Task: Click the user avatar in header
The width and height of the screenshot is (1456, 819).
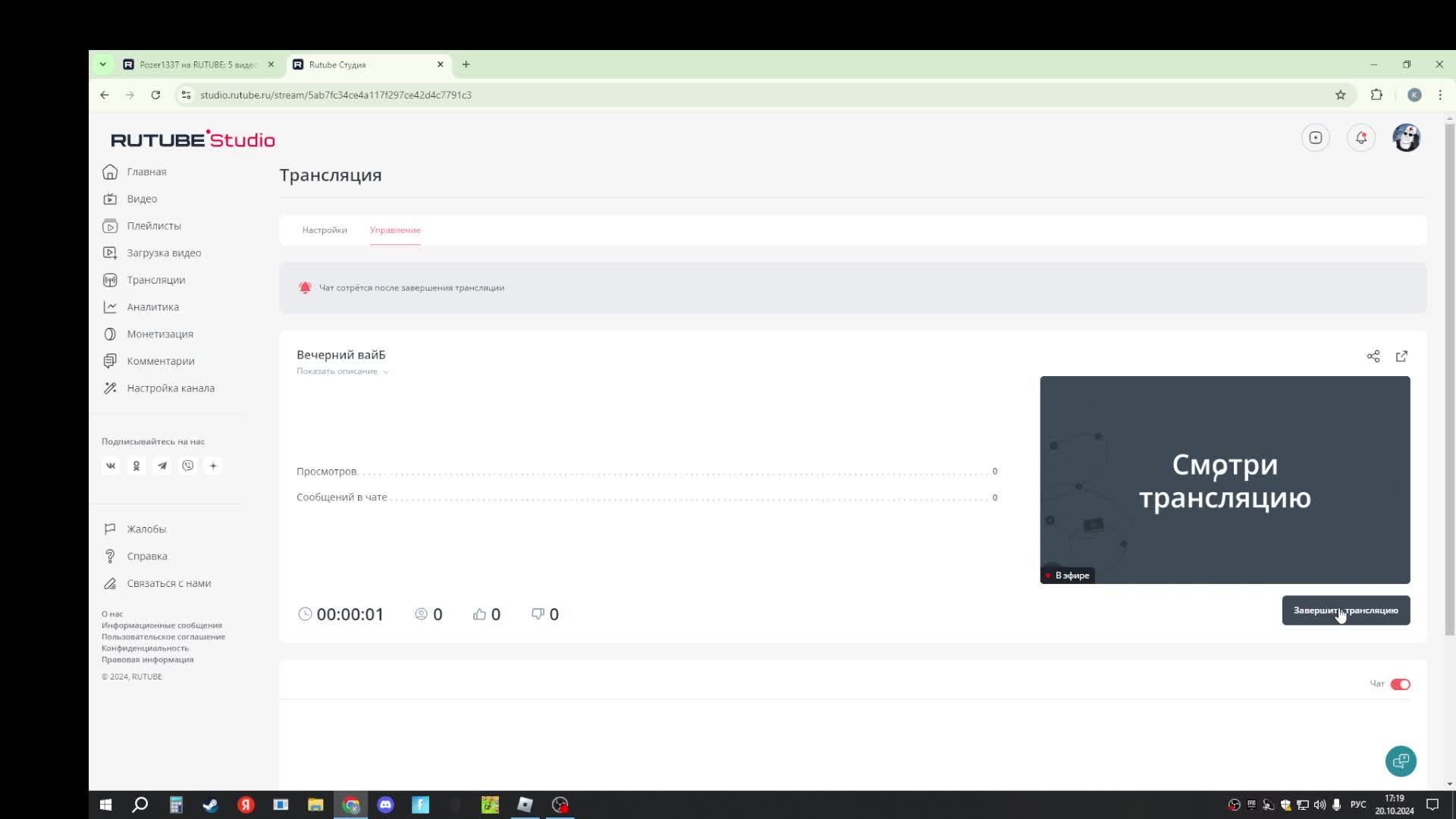Action: (x=1407, y=138)
